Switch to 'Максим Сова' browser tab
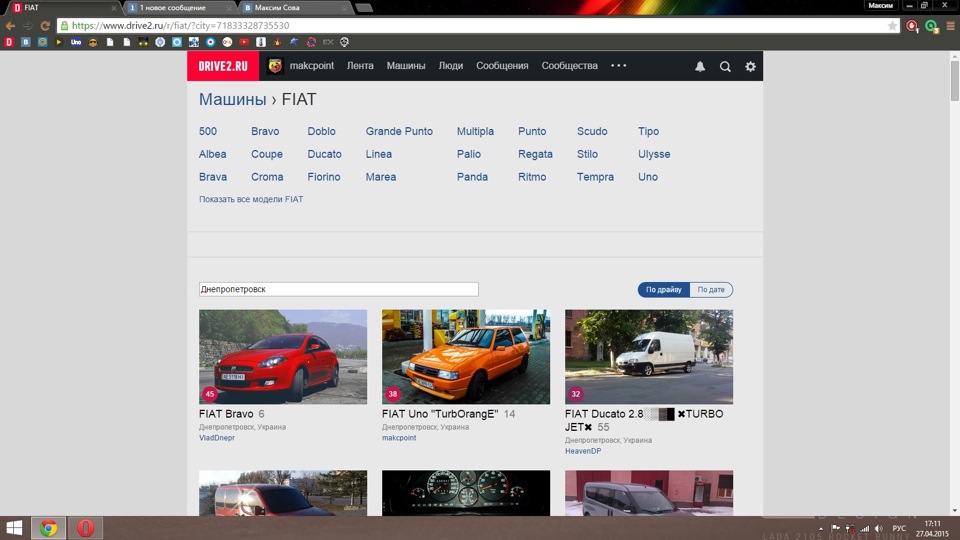 pyautogui.click(x=294, y=8)
